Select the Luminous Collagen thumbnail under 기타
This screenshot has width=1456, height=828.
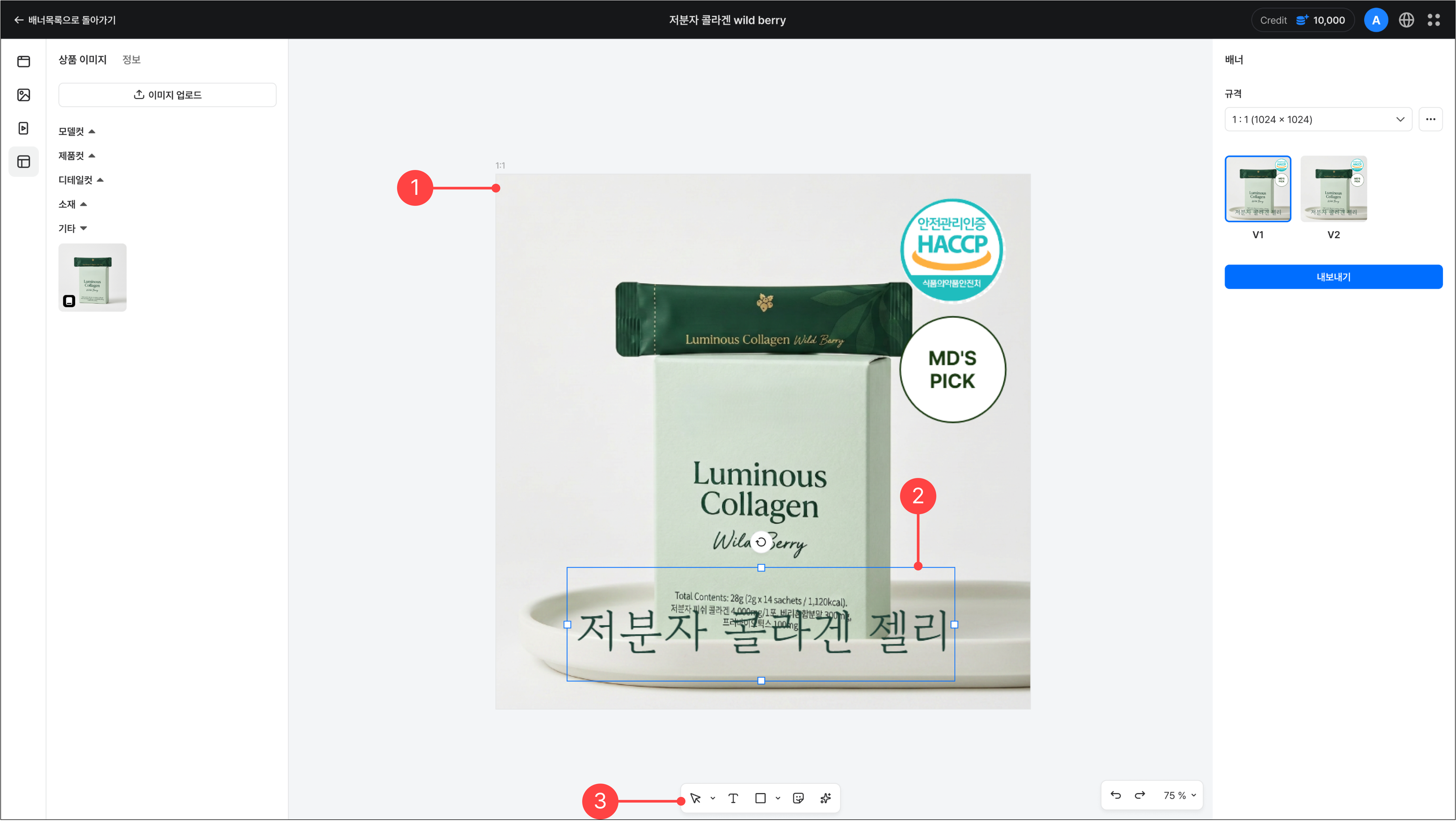93,277
